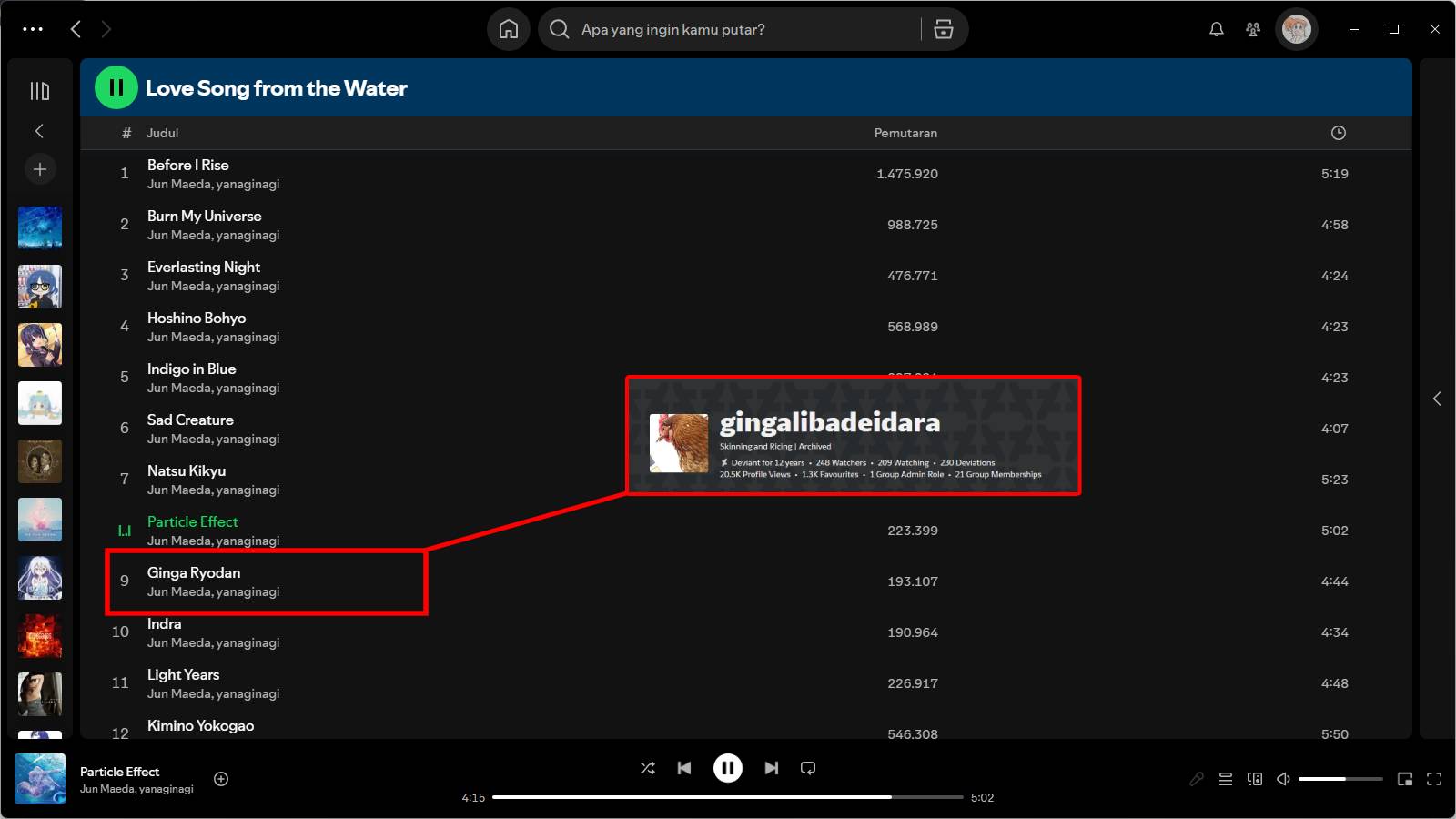The image size is (1456, 819).
Task: Skip to the next track
Action: click(772, 768)
